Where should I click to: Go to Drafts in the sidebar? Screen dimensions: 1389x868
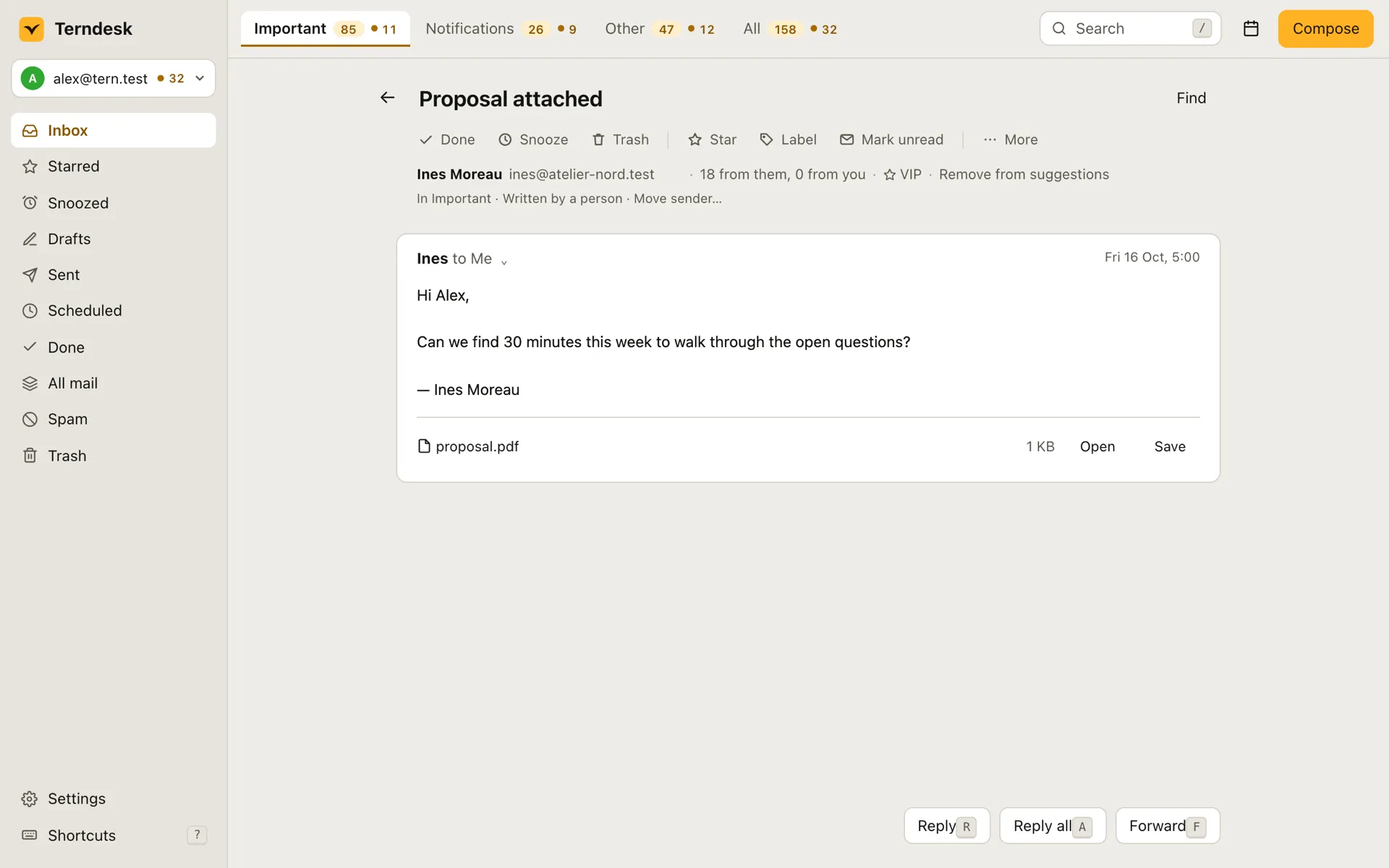point(114,239)
